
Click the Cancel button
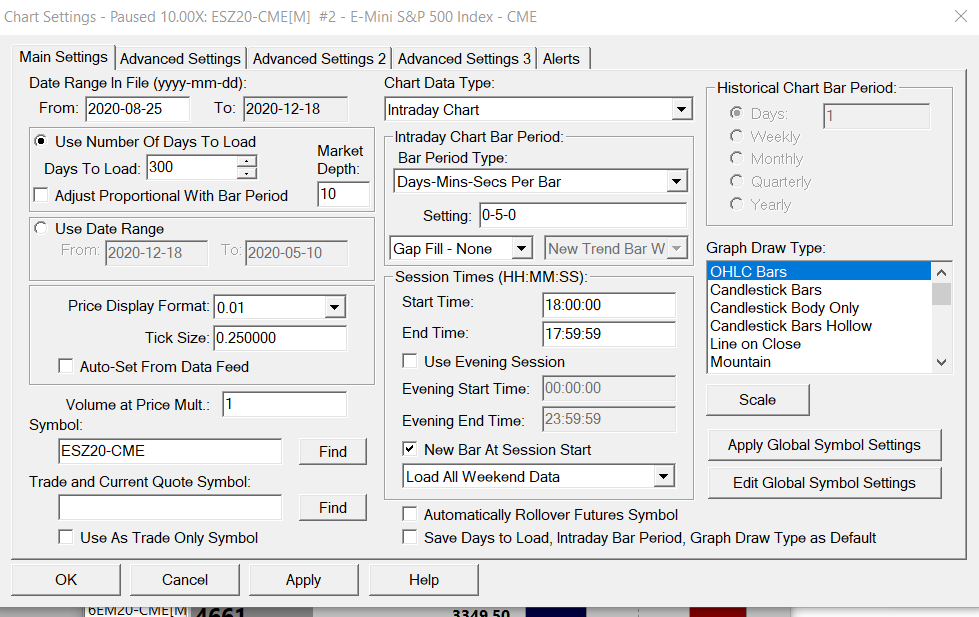click(185, 580)
